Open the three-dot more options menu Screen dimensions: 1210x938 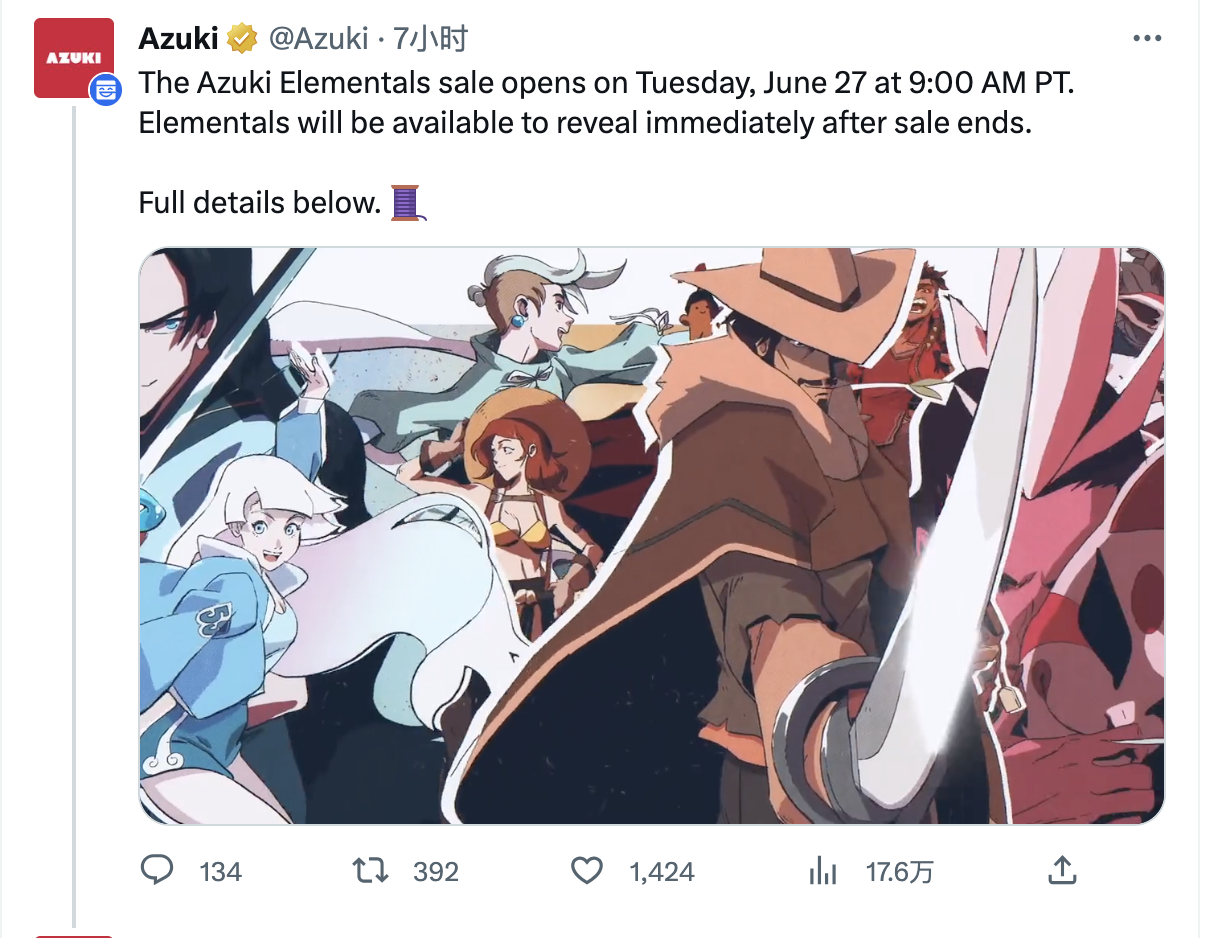tap(1146, 38)
